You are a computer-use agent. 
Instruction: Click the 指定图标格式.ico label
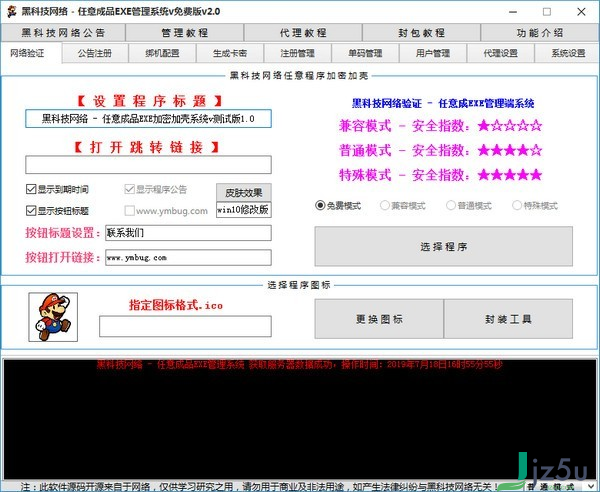coord(176,305)
